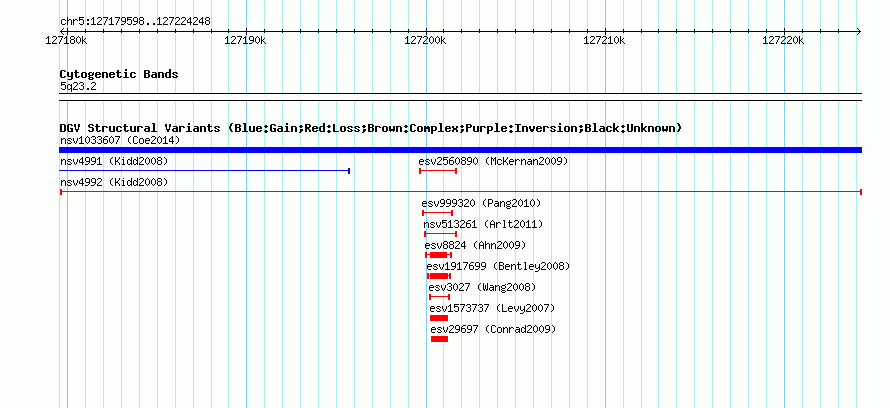Click the esv8824 (Ahn2009) label
The height and width of the screenshot is (408, 890).
click(x=476, y=246)
